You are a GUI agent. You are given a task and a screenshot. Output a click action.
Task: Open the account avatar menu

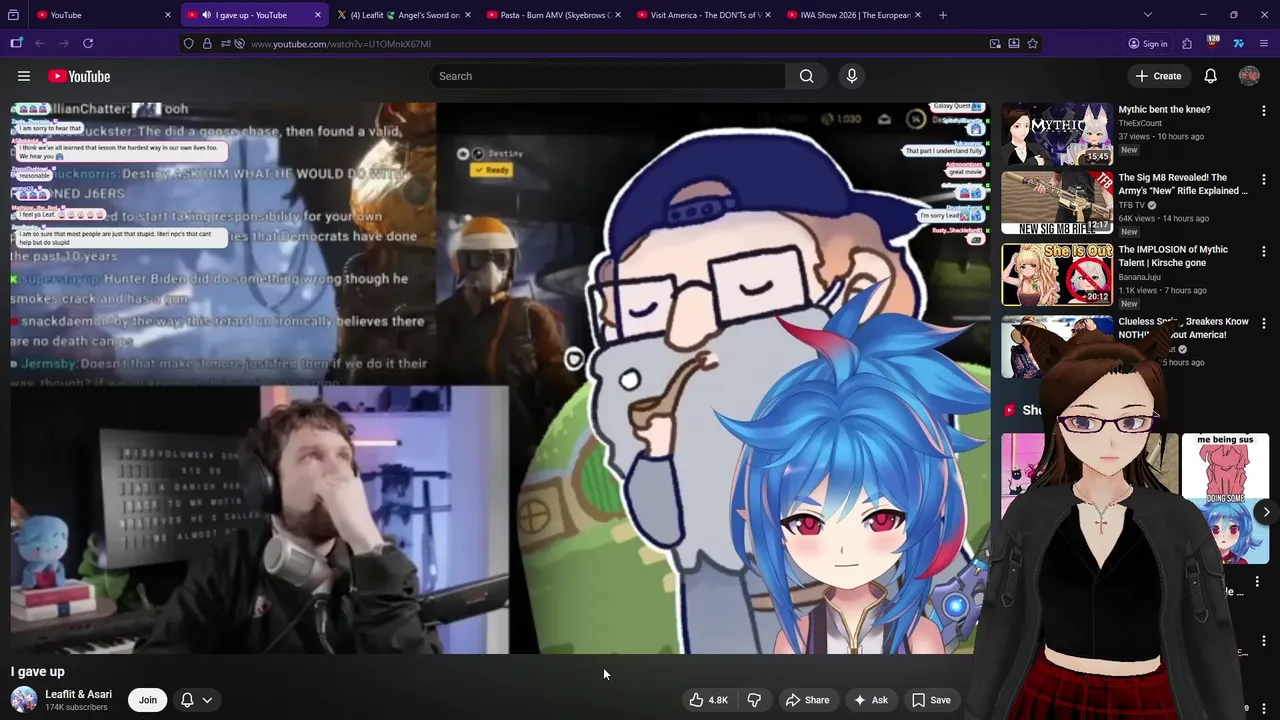pyautogui.click(x=1249, y=76)
